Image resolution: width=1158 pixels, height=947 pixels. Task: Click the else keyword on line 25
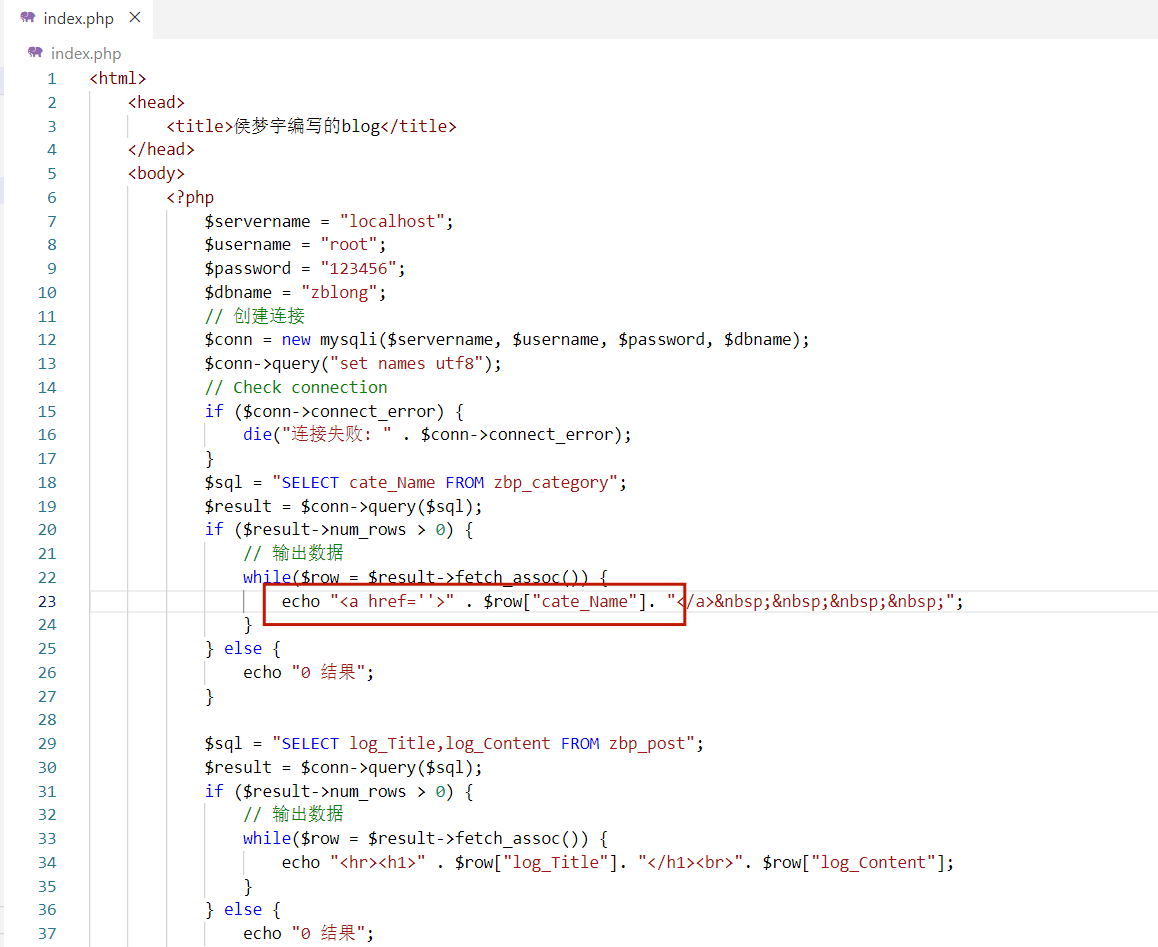click(243, 649)
